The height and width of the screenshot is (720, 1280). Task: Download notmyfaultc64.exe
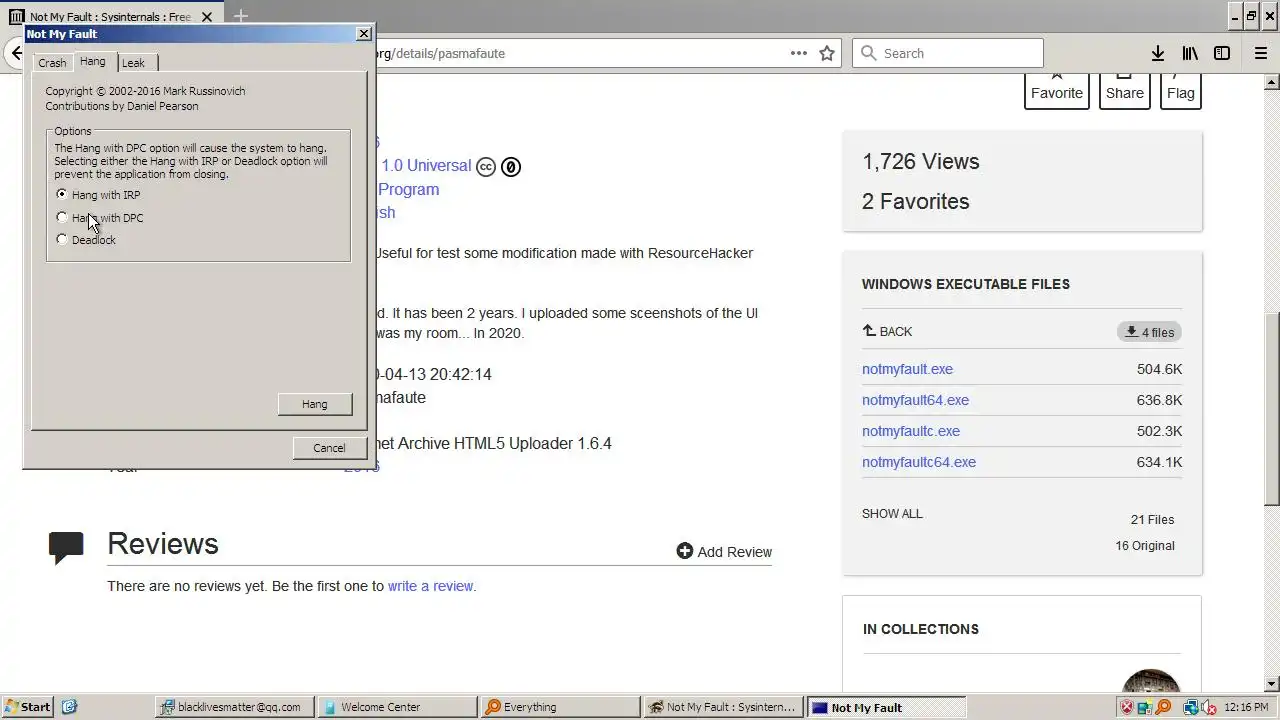coord(919,462)
